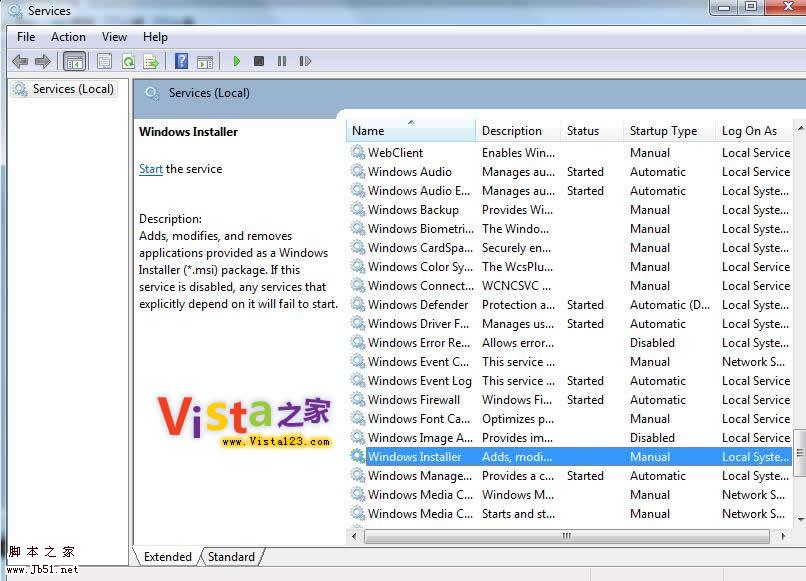Click Network S... for Windows Event C...
Screen dimensions: 806x581
(x=753, y=361)
